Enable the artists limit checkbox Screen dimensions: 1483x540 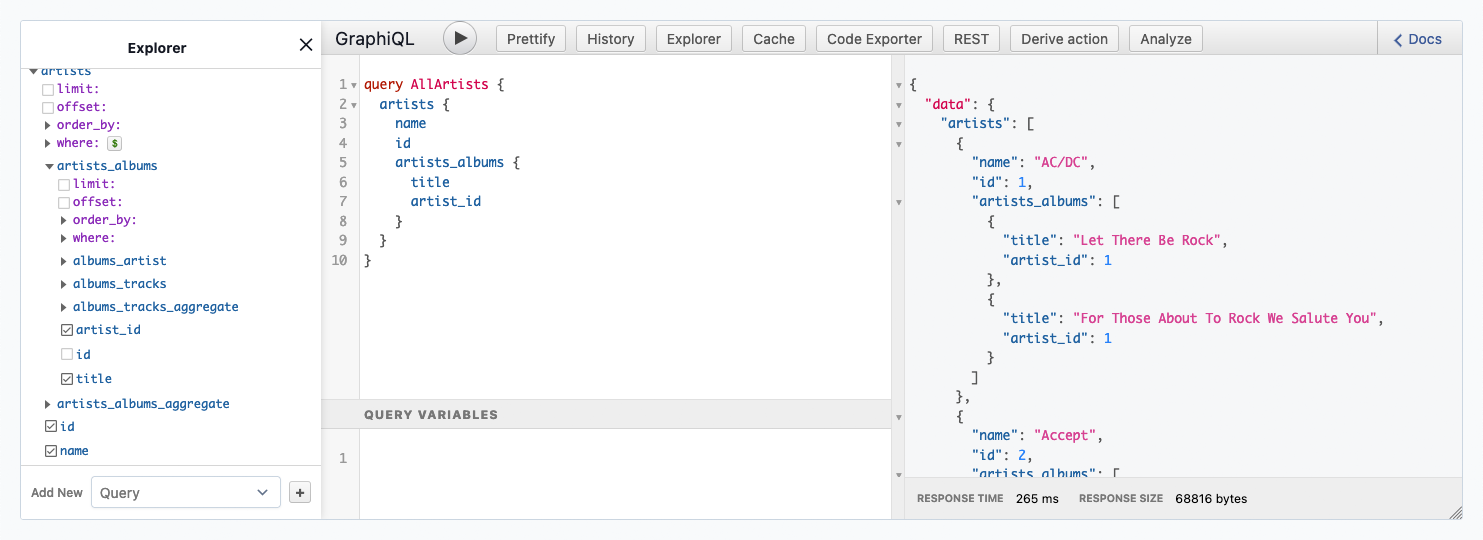[48, 89]
